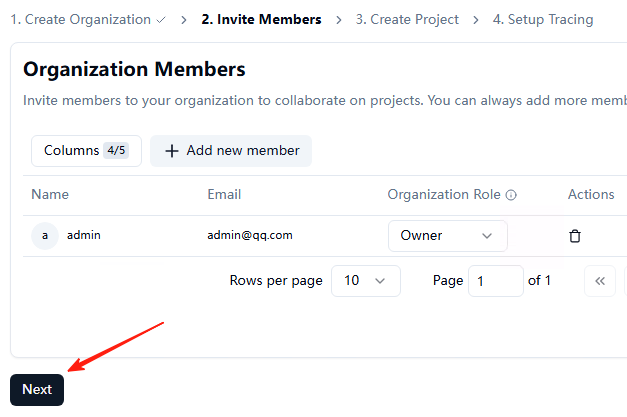Click the trash icon in admin's row
The width and height of the screenshot is (627, 417).
tap(574, 236)
